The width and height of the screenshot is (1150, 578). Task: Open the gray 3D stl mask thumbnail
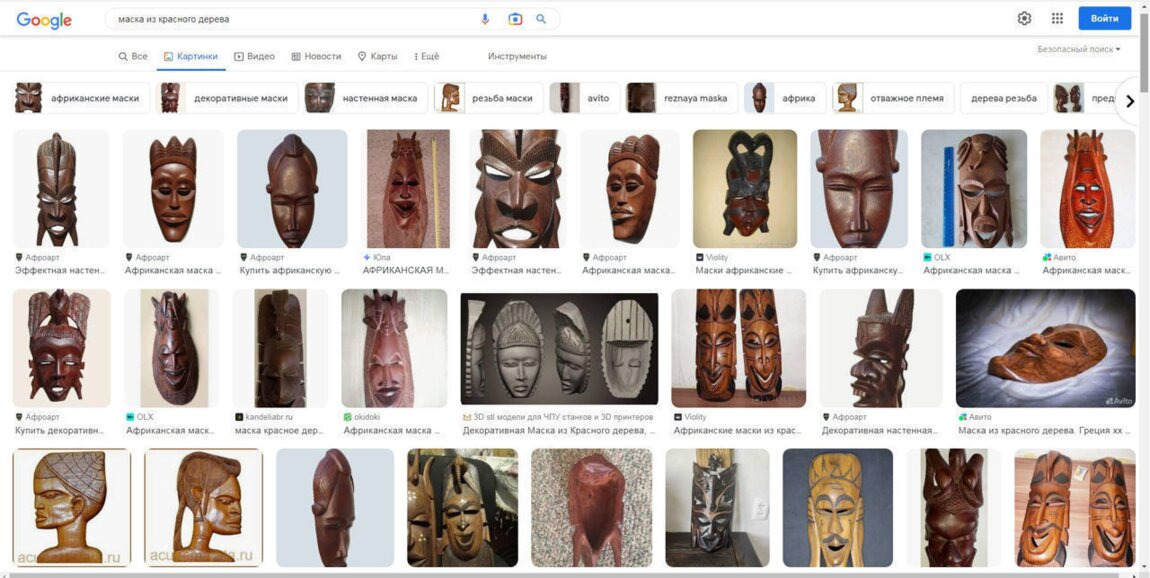(x=559, y=348)
